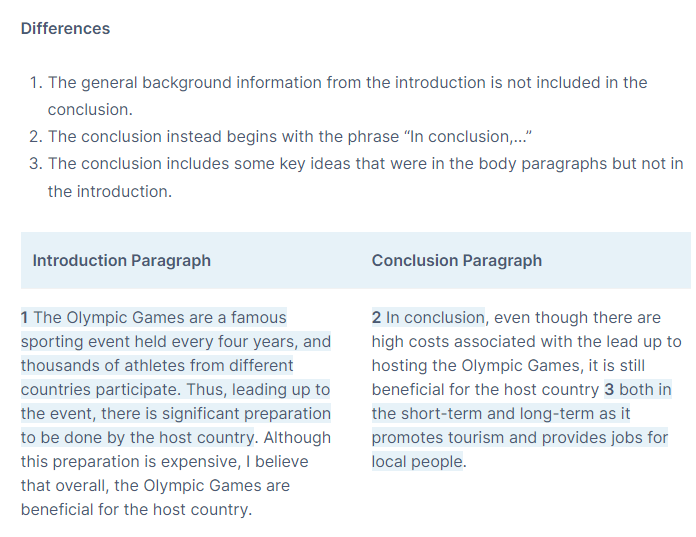Click the highlighted line "thousands of athletes from different"

pos(157,366)
